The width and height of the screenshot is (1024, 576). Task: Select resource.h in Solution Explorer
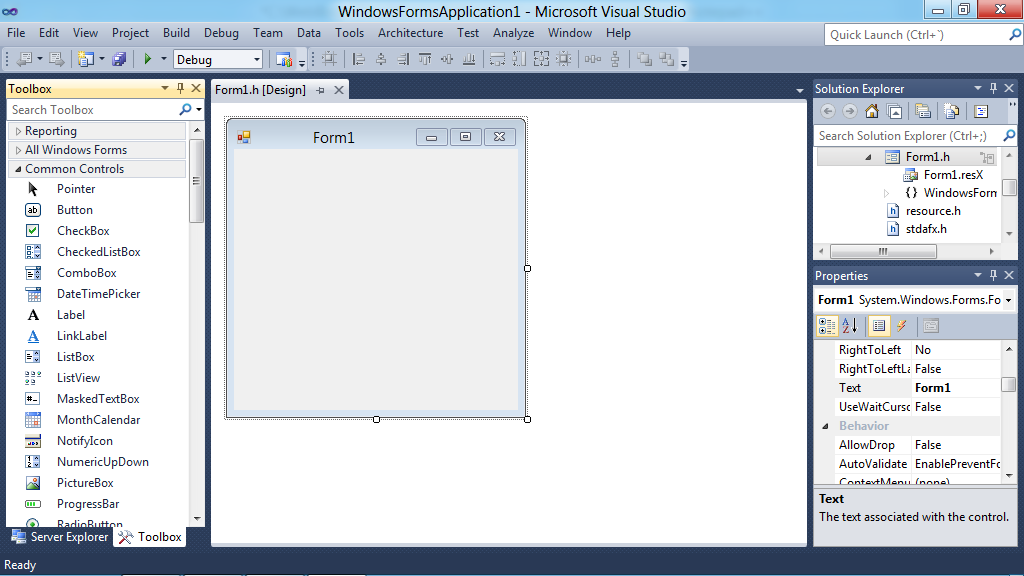click(x=933, y=211)
